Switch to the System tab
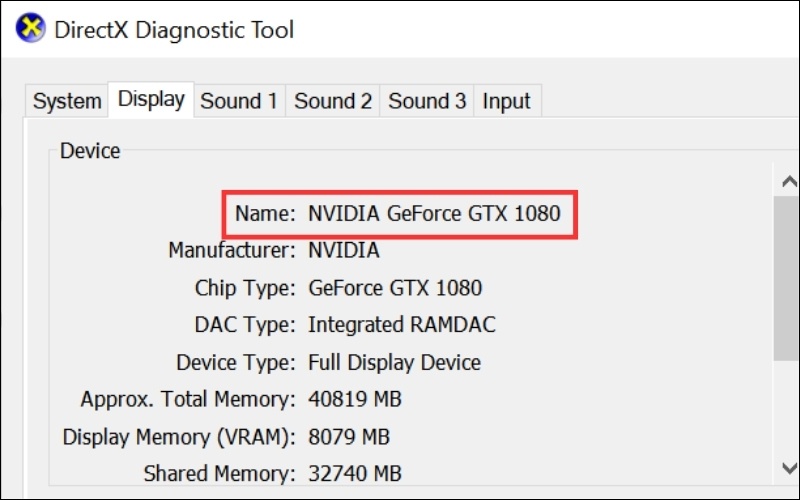The width and height of the screenshot is (800, 500). pos(67,102)
